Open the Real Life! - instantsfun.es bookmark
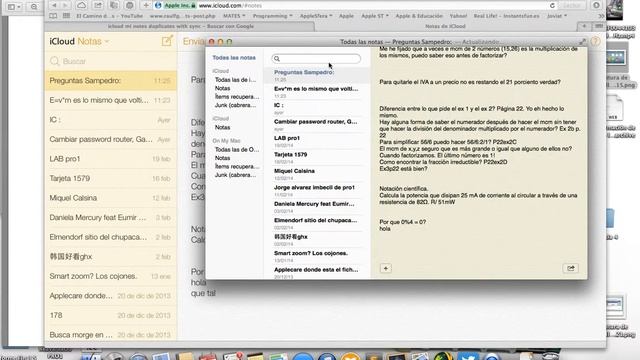640x360 pixels. point(506,16)
